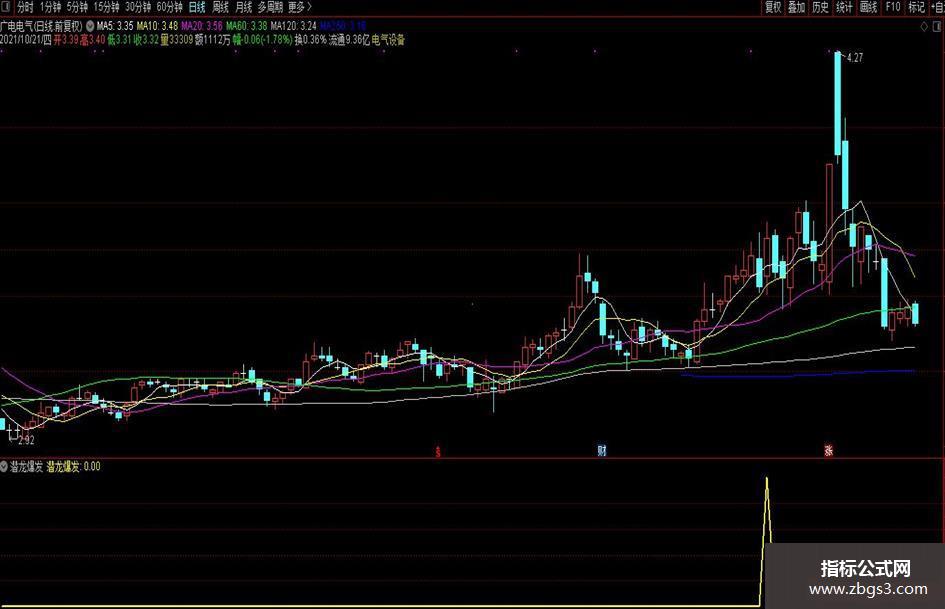Viewport: 945px width, 609px height.
Task: Click the diamond icon at chart top-right
Action: tap(924, 27)
